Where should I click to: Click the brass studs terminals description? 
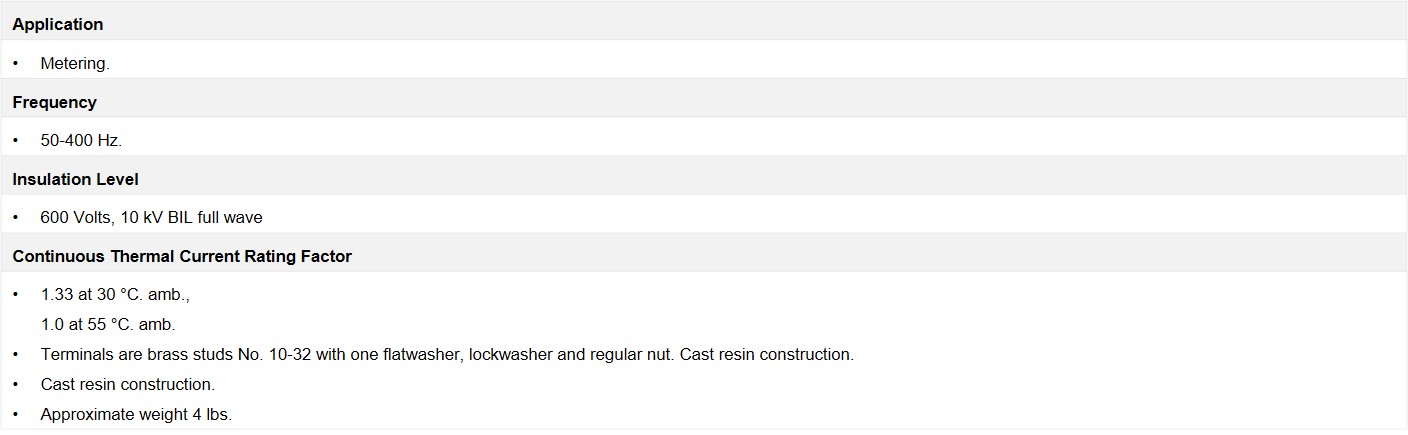tap(447, 354)
